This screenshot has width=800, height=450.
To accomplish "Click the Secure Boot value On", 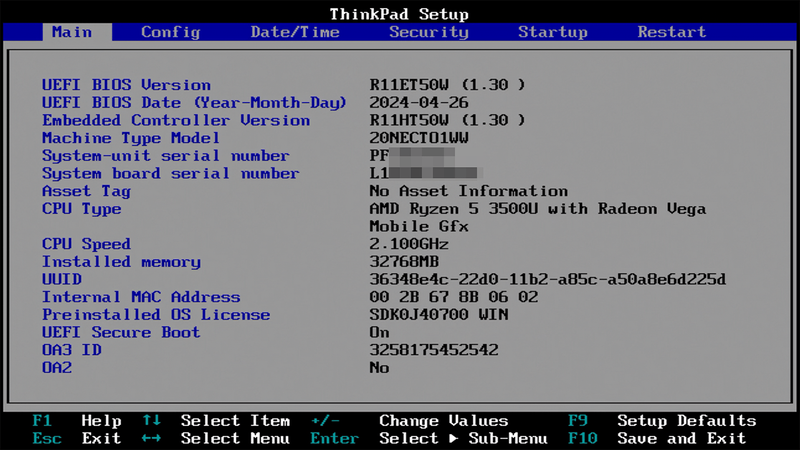I will point(379,333).
